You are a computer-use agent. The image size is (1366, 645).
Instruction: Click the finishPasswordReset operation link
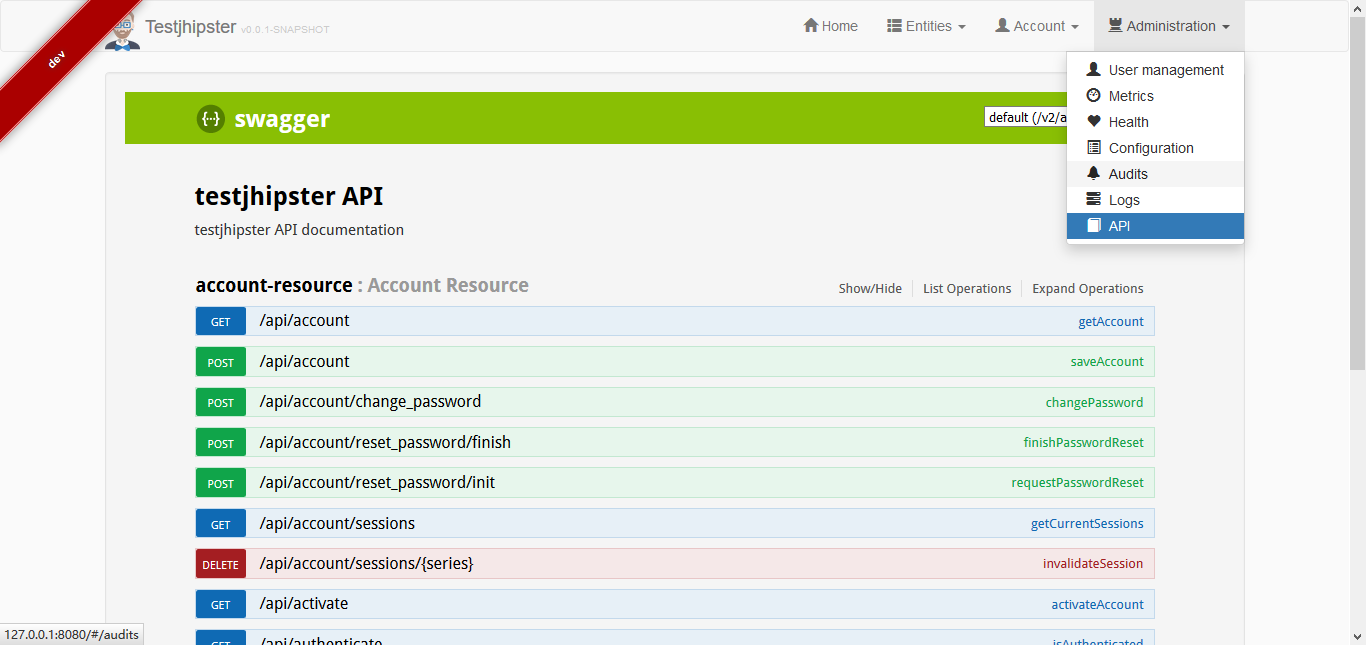click(x=1084, y=442)
